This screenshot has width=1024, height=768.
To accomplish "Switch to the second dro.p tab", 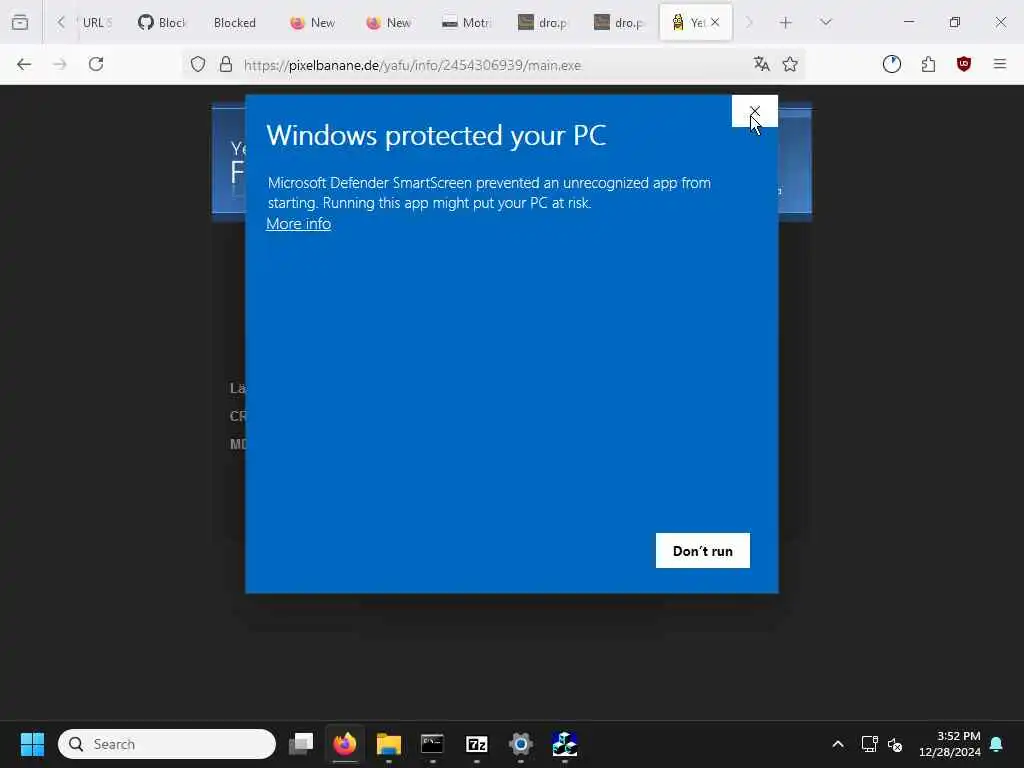I will (618, 22).
